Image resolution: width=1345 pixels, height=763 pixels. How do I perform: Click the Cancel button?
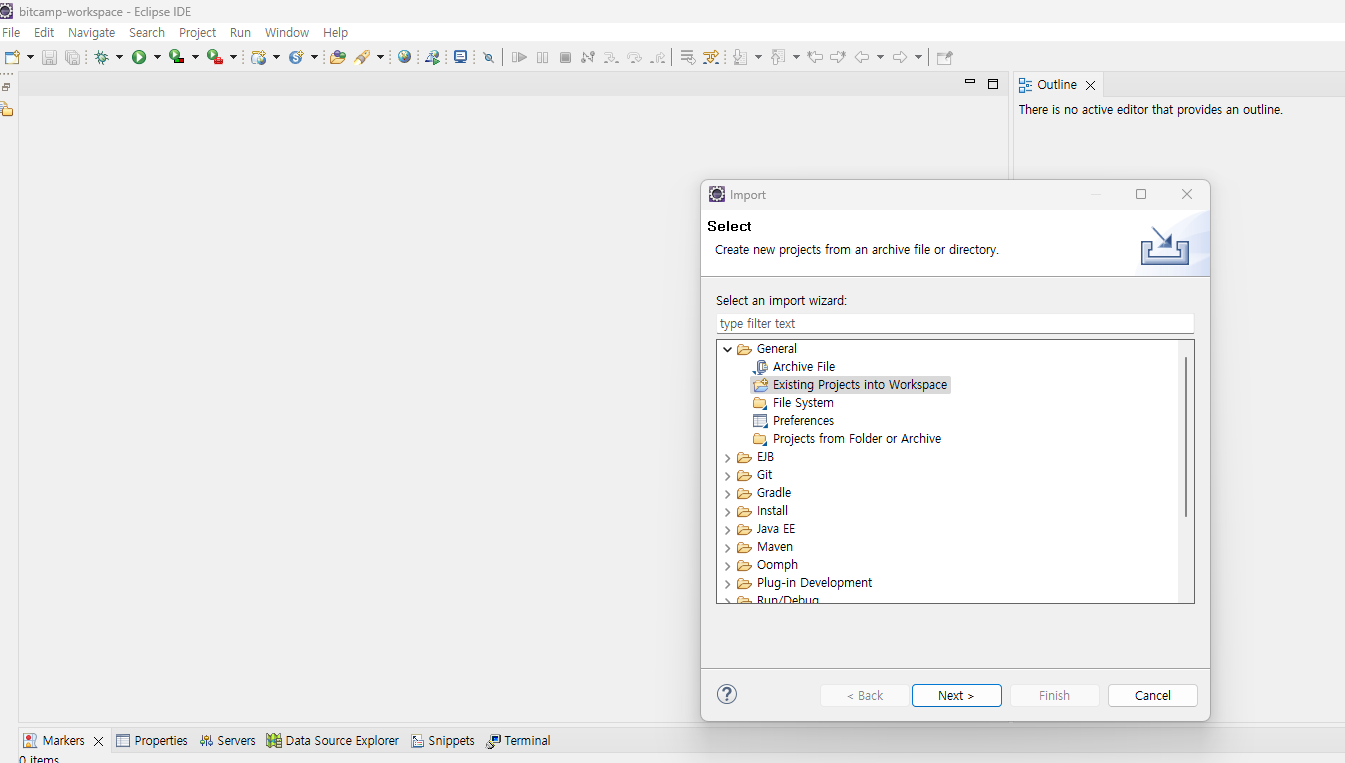(x=1152, y=695)
